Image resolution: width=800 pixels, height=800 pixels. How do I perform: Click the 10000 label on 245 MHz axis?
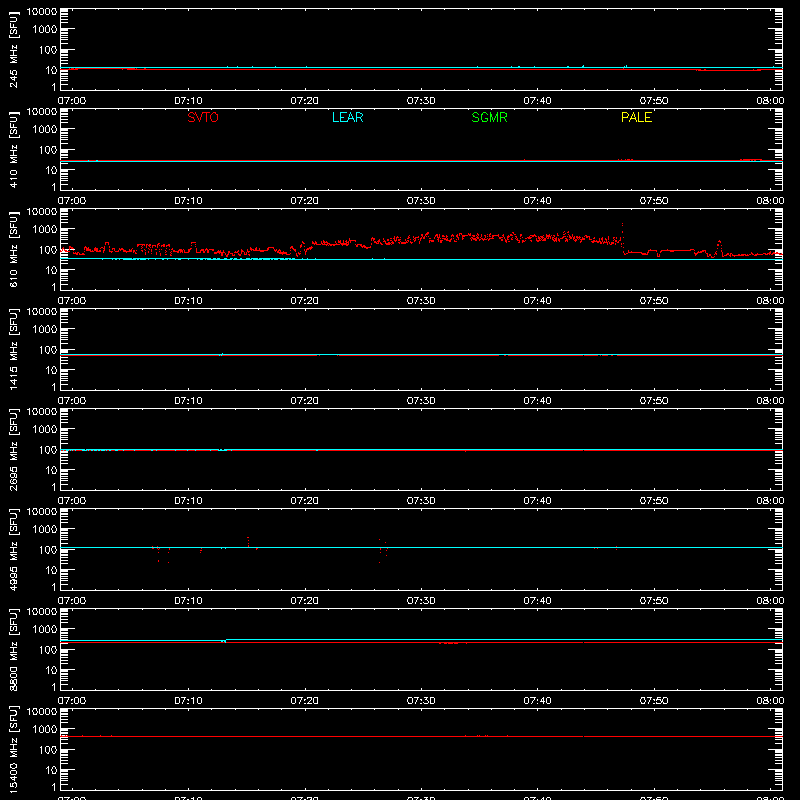click(42, 12)
